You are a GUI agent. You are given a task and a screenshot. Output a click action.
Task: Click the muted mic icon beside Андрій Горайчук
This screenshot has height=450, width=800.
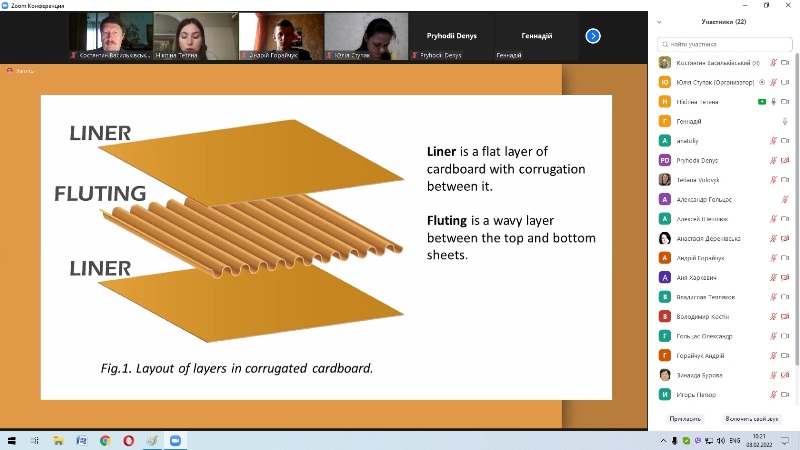[773, 258]
